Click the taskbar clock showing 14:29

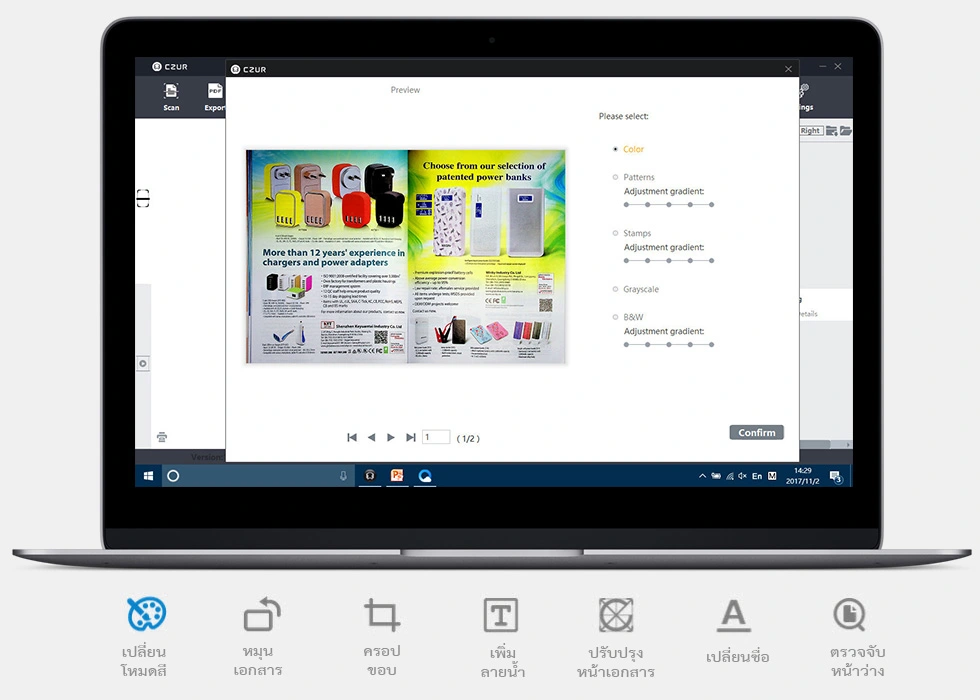802,476
